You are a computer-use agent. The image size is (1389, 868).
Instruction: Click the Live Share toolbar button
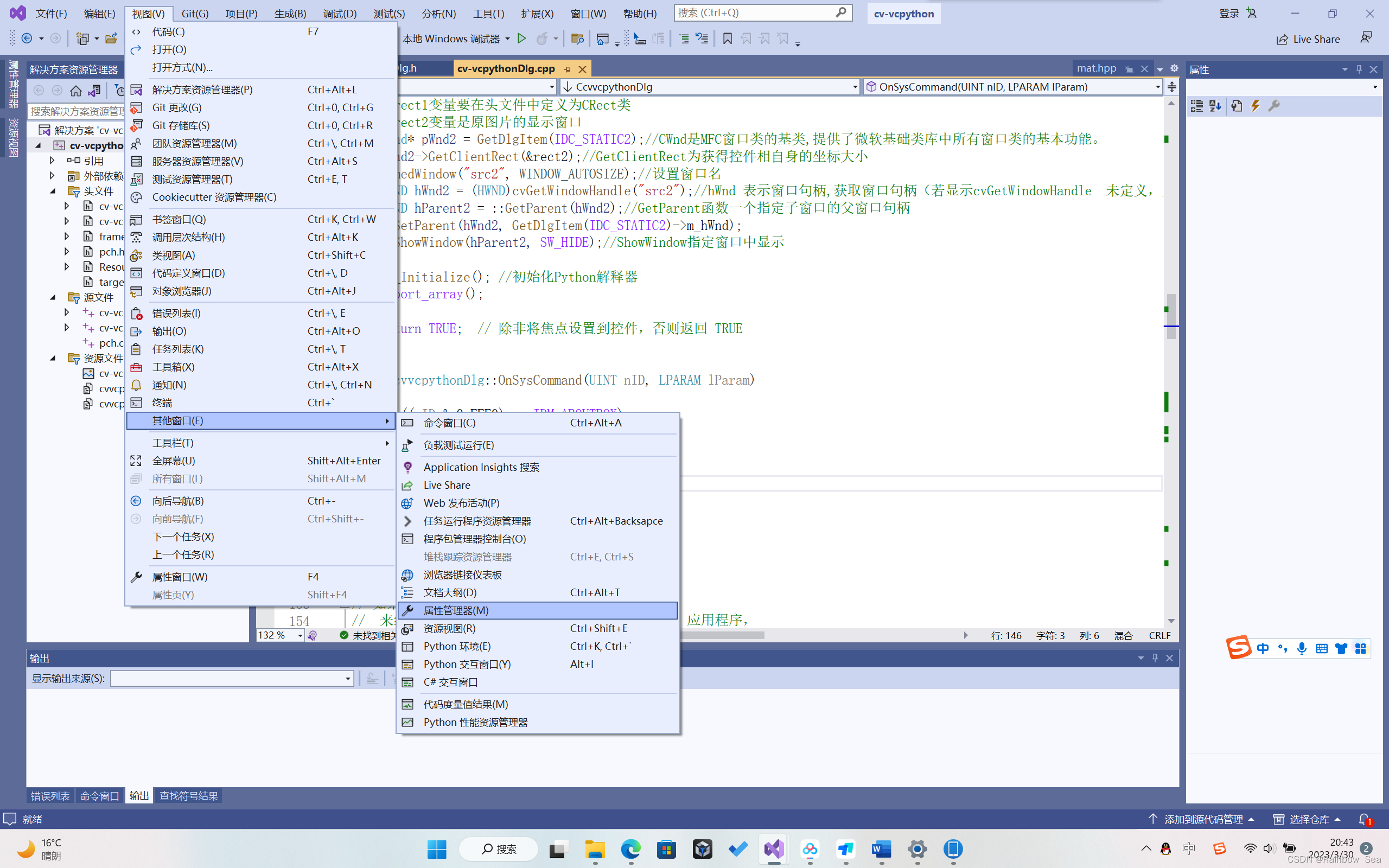click(1308, 39)
